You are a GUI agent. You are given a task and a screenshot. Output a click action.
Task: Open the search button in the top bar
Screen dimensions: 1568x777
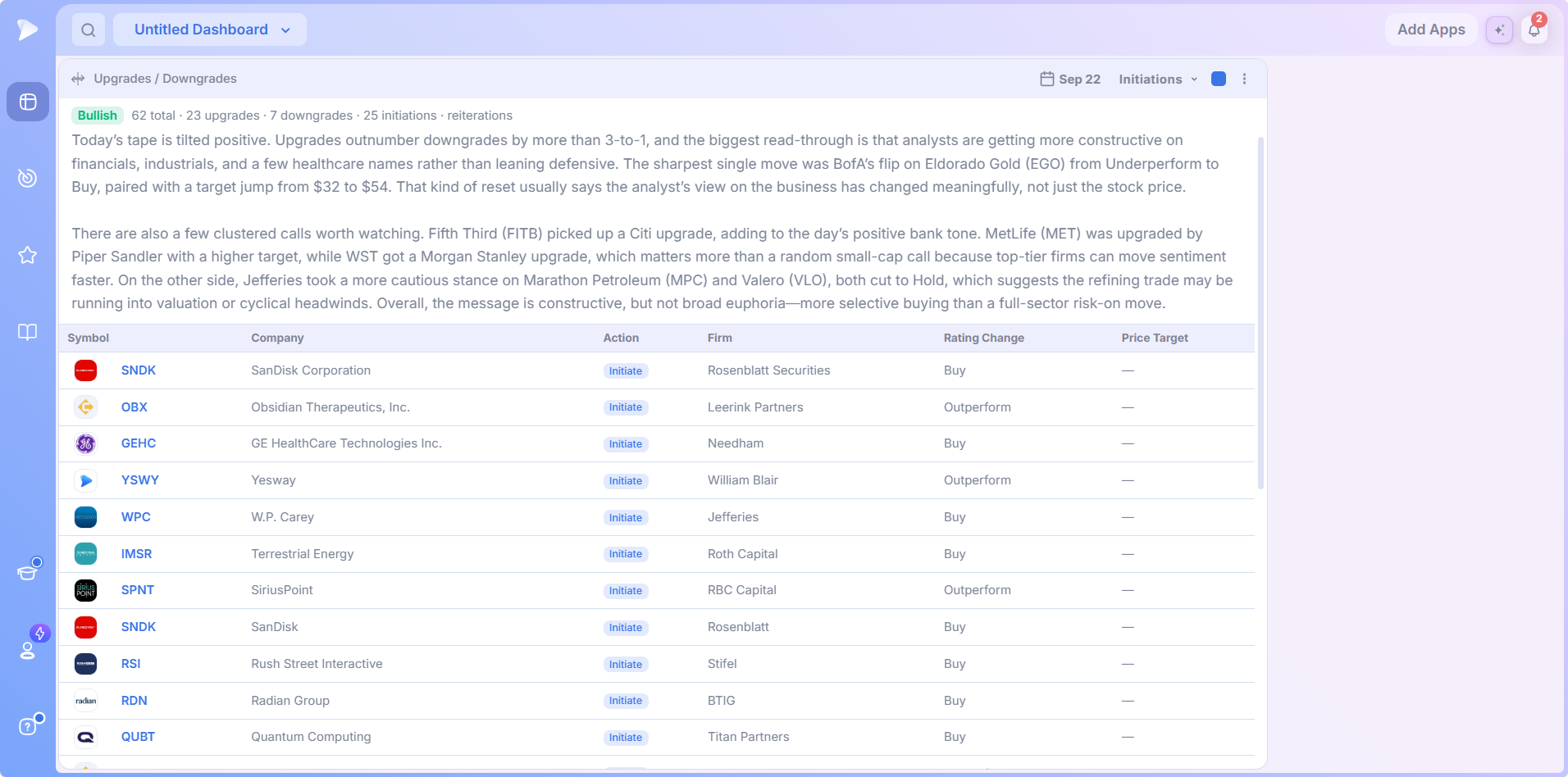coord(89,30)
